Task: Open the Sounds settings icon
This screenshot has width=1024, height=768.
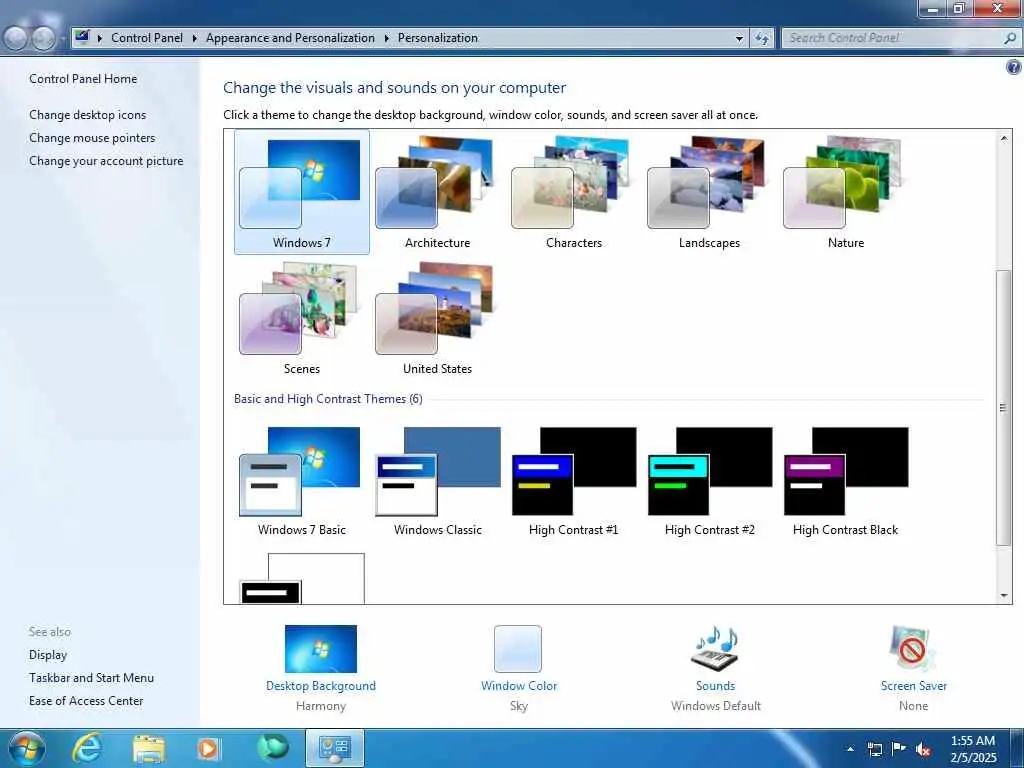Action: (715, 649)
